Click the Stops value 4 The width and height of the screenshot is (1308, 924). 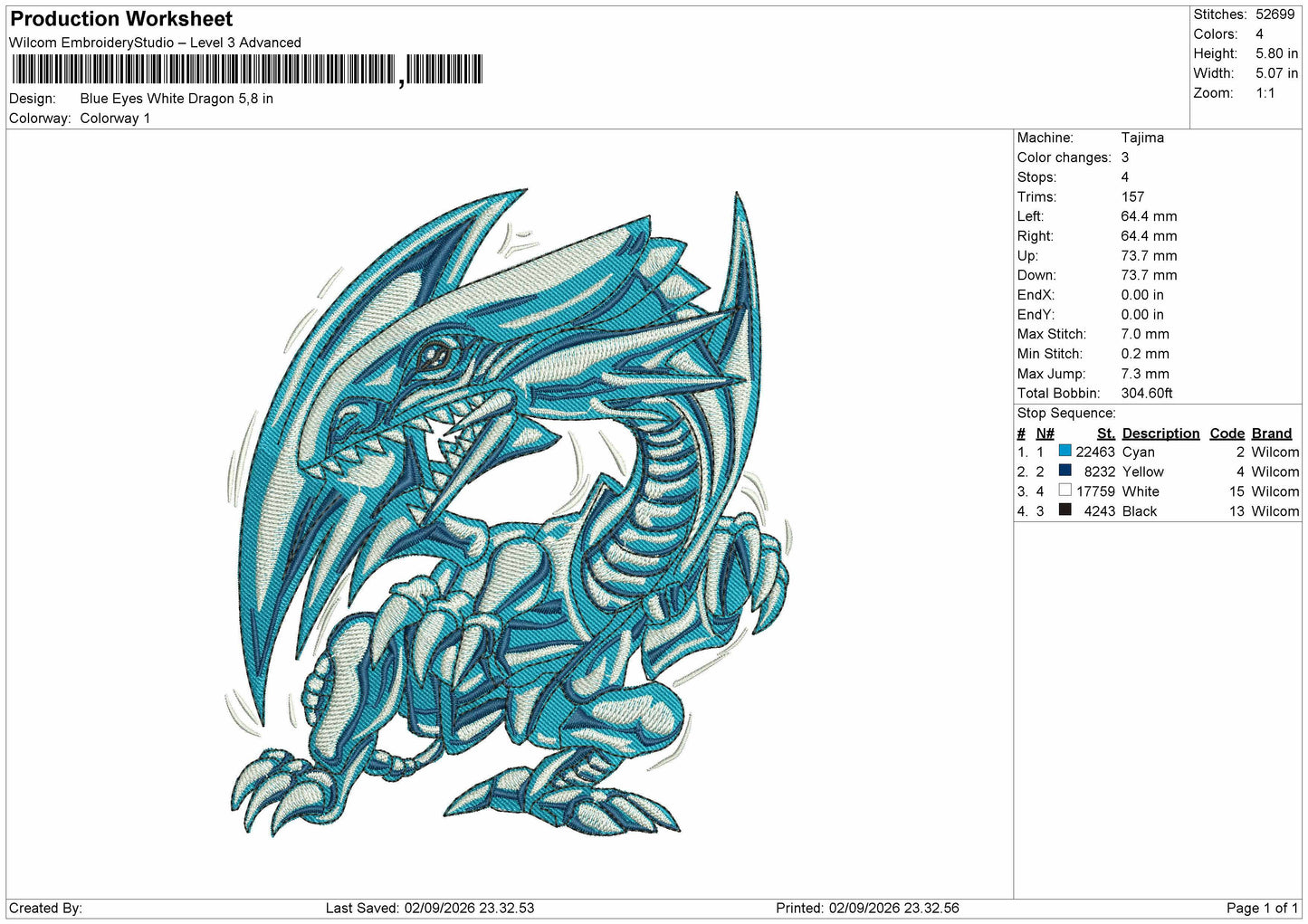pyautogui.click(x=1125, y=177)
